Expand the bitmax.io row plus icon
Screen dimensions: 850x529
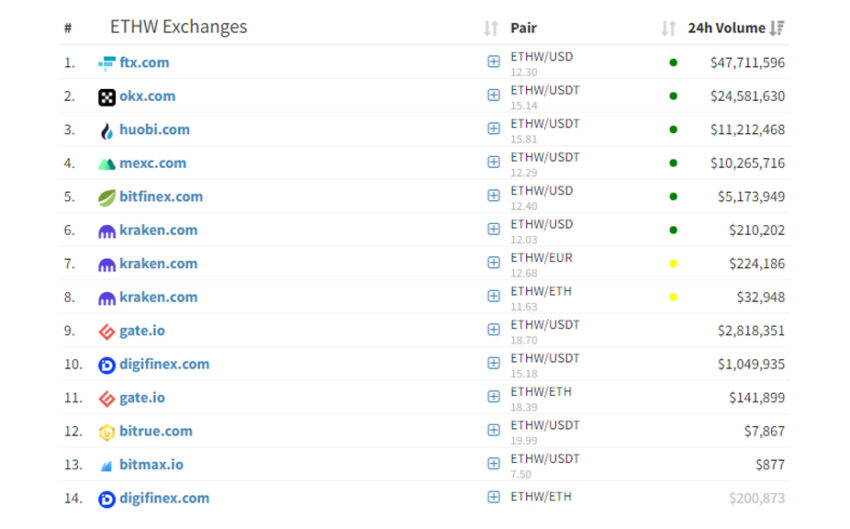(x=493, y=464)
